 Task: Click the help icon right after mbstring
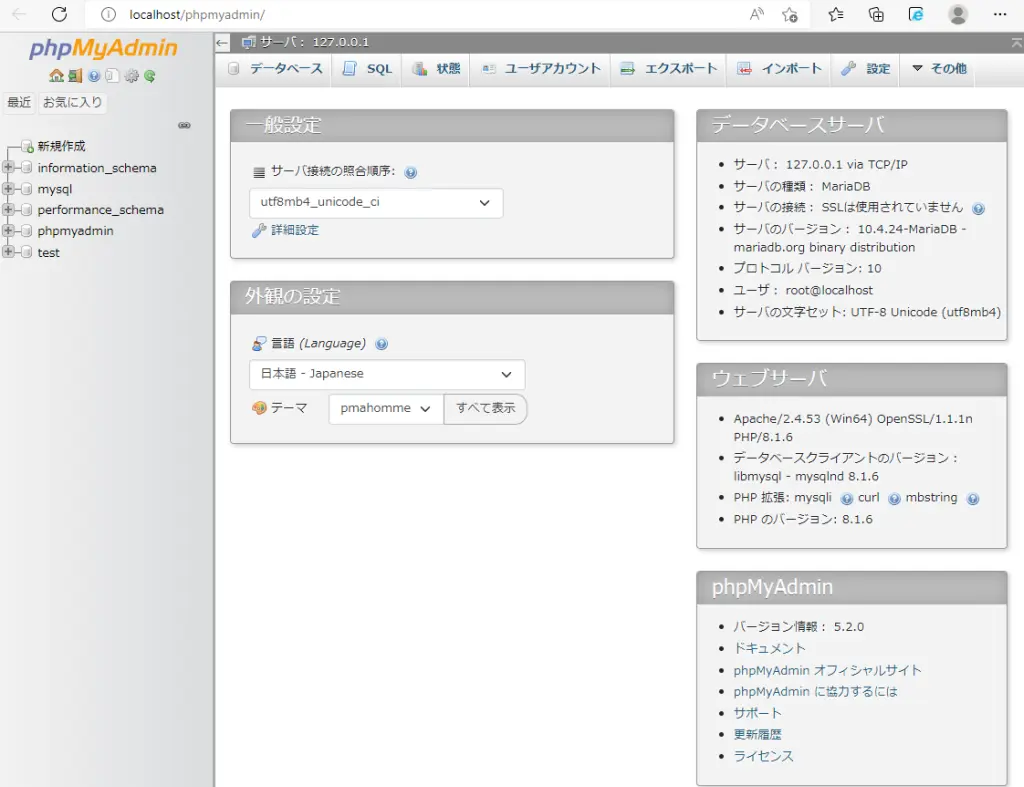(x=972, y=499)
